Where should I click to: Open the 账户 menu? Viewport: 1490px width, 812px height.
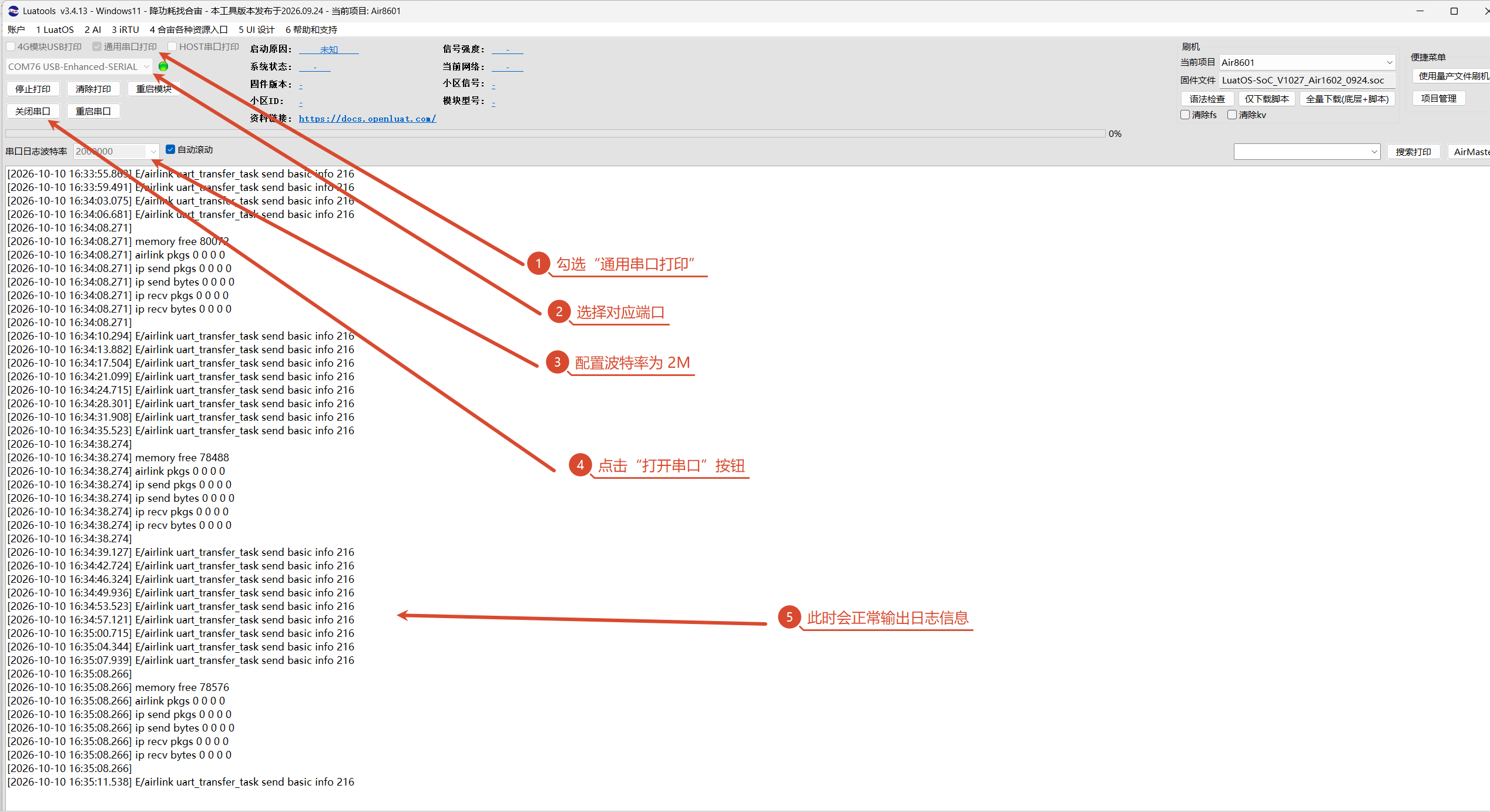pos(16,29)
